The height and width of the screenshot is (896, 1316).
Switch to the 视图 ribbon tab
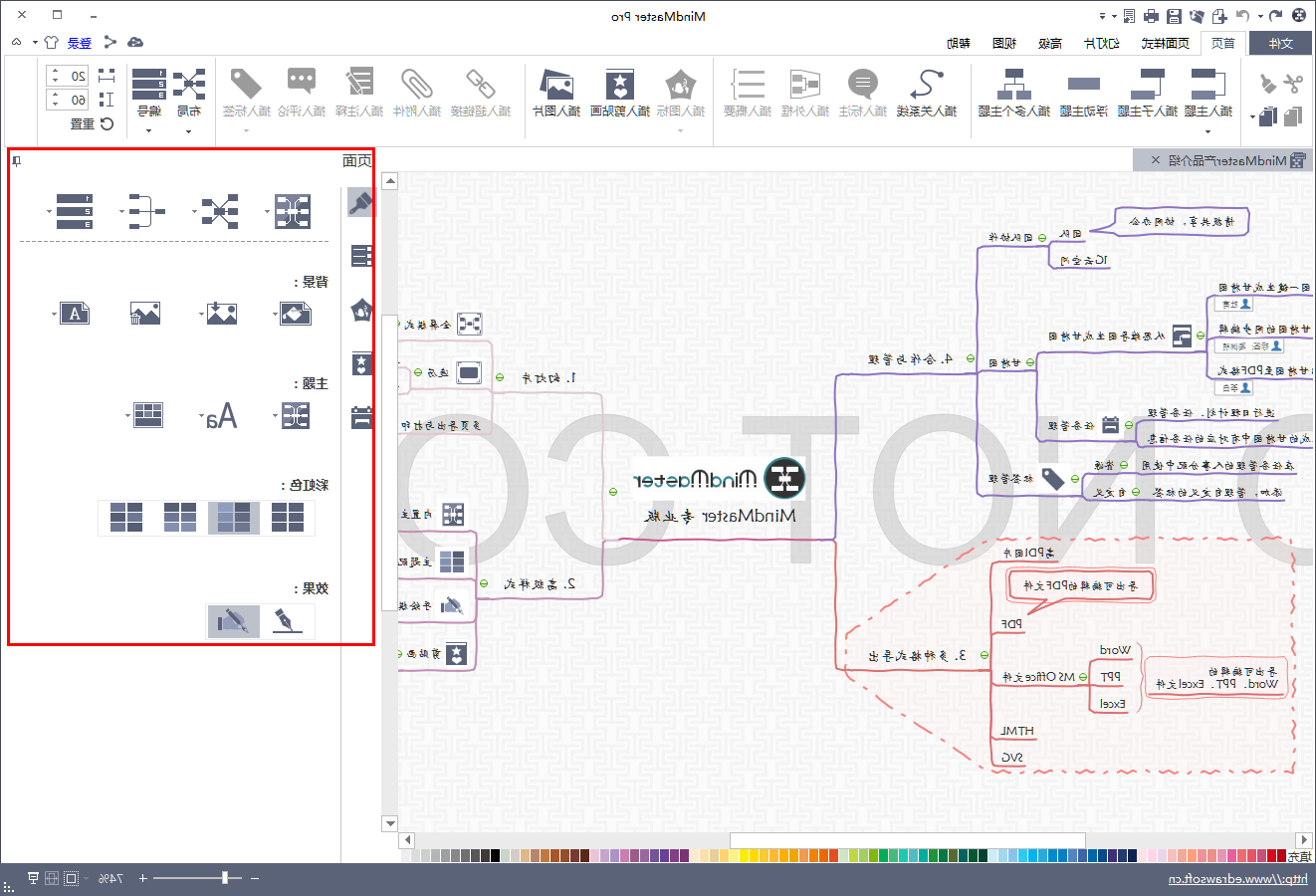[1005, 43]
